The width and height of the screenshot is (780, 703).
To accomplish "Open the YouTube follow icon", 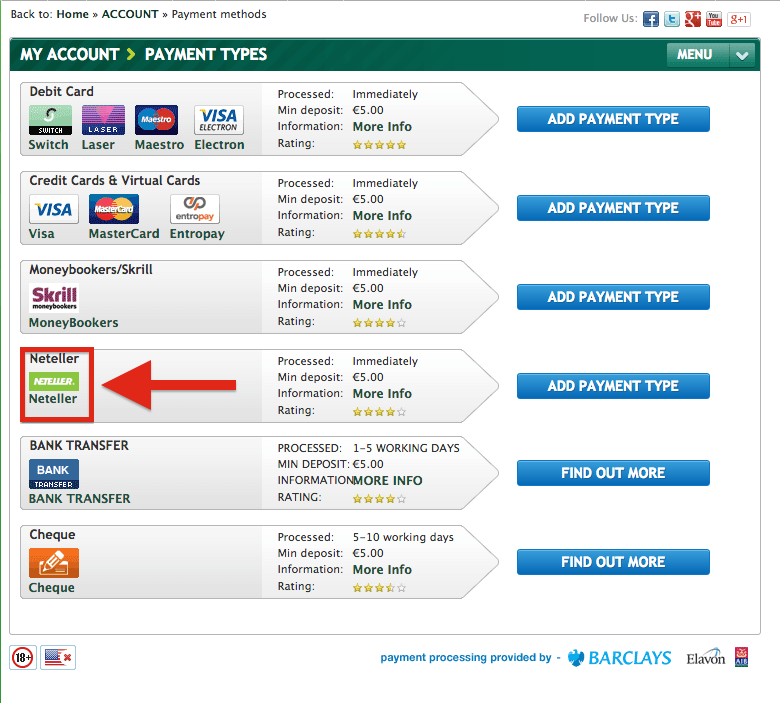I will (714, 19).
